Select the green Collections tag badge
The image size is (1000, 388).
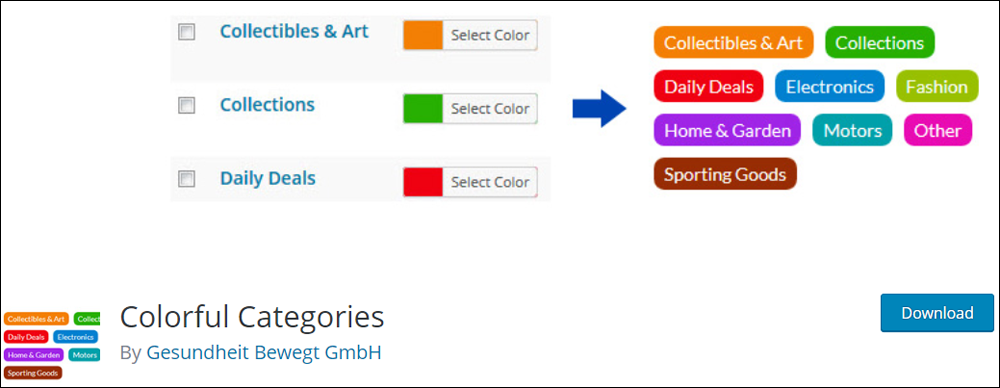[x=879, y=43]
